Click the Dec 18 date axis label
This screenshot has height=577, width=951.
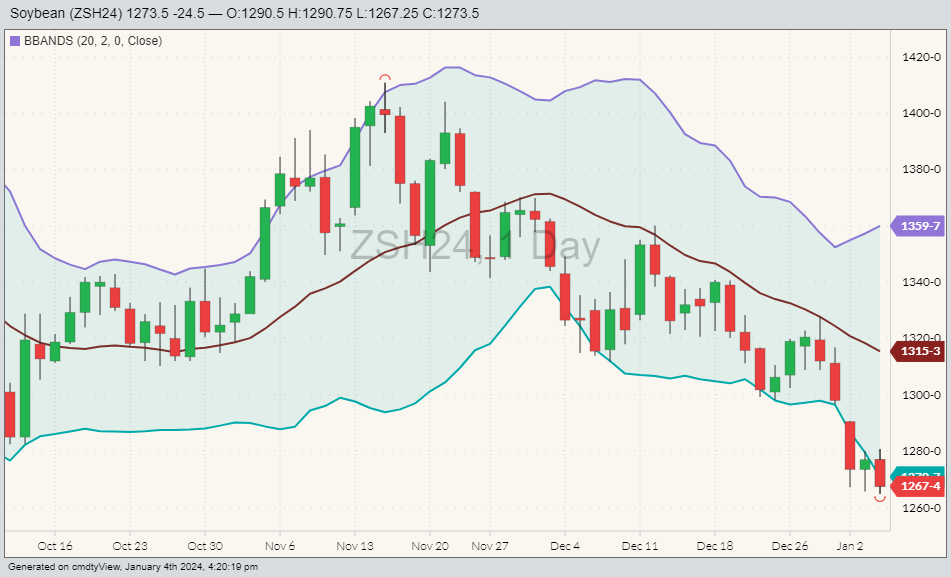pyautogui.click(x=715, y=546)
